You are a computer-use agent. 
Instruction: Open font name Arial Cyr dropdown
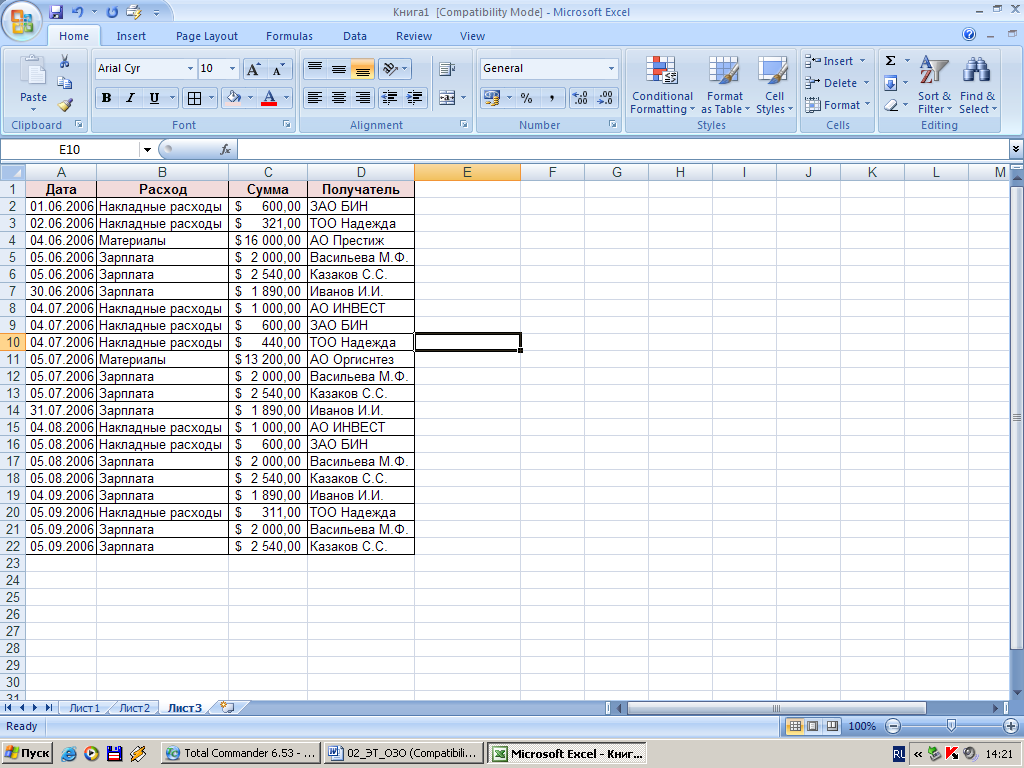pyautogui.click(x=190, y=69)
